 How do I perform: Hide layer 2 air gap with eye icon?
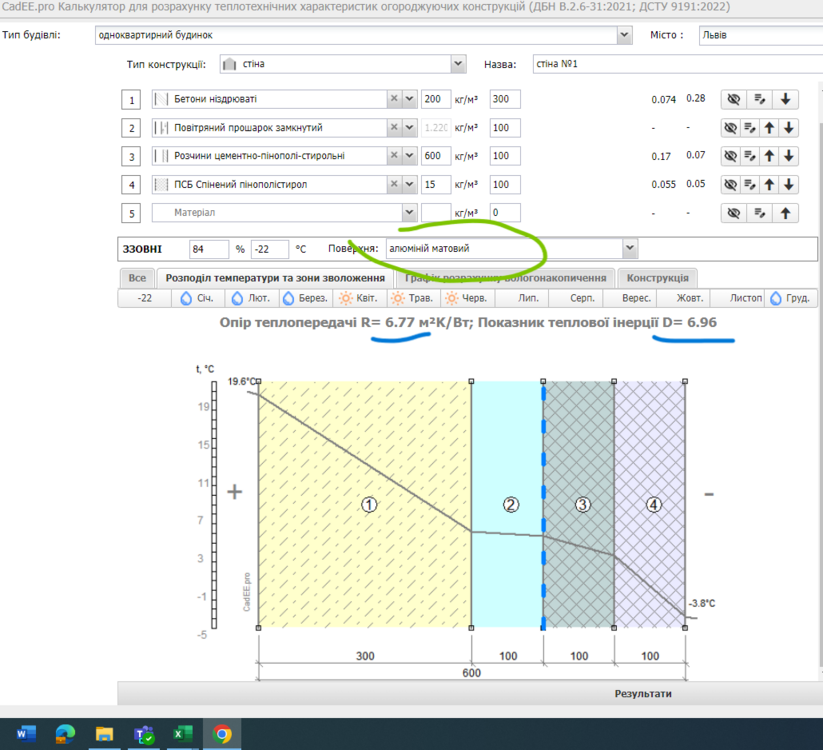732,128
